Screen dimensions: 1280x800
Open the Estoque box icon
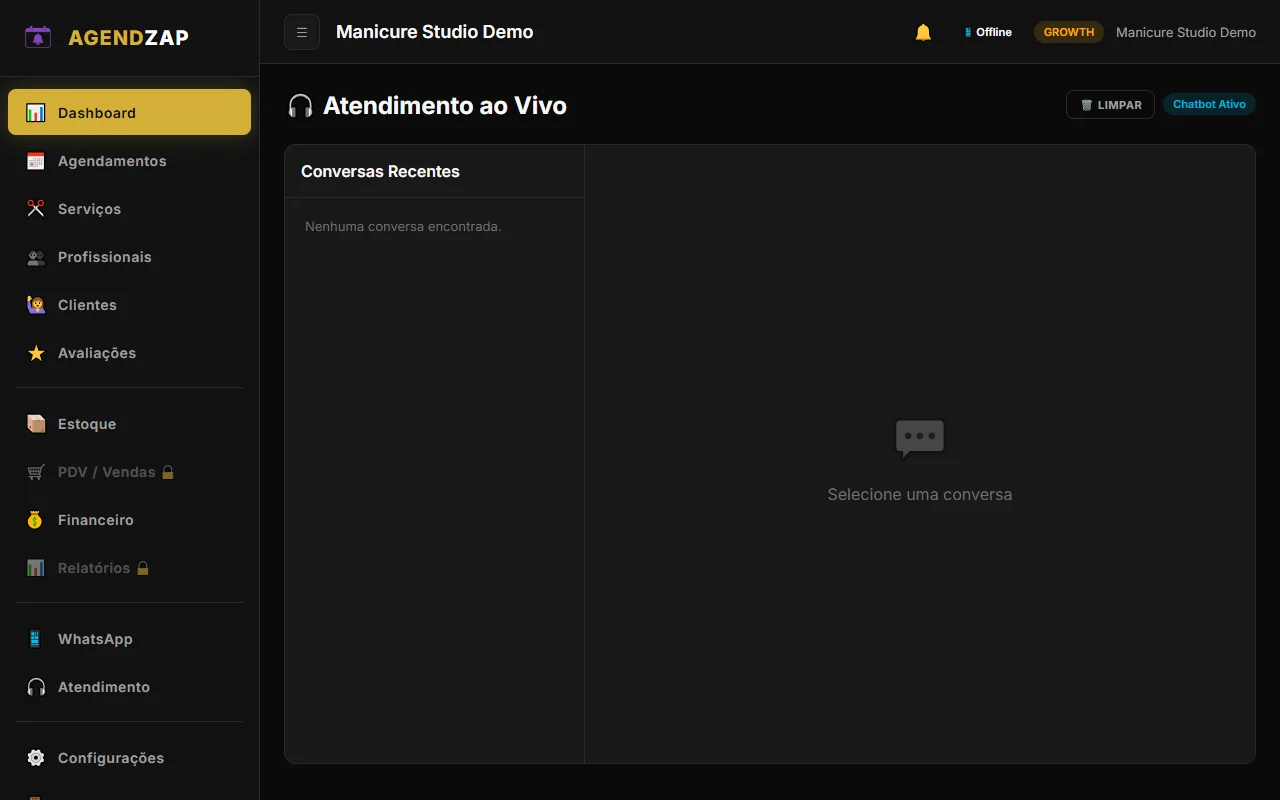[36, 424]
